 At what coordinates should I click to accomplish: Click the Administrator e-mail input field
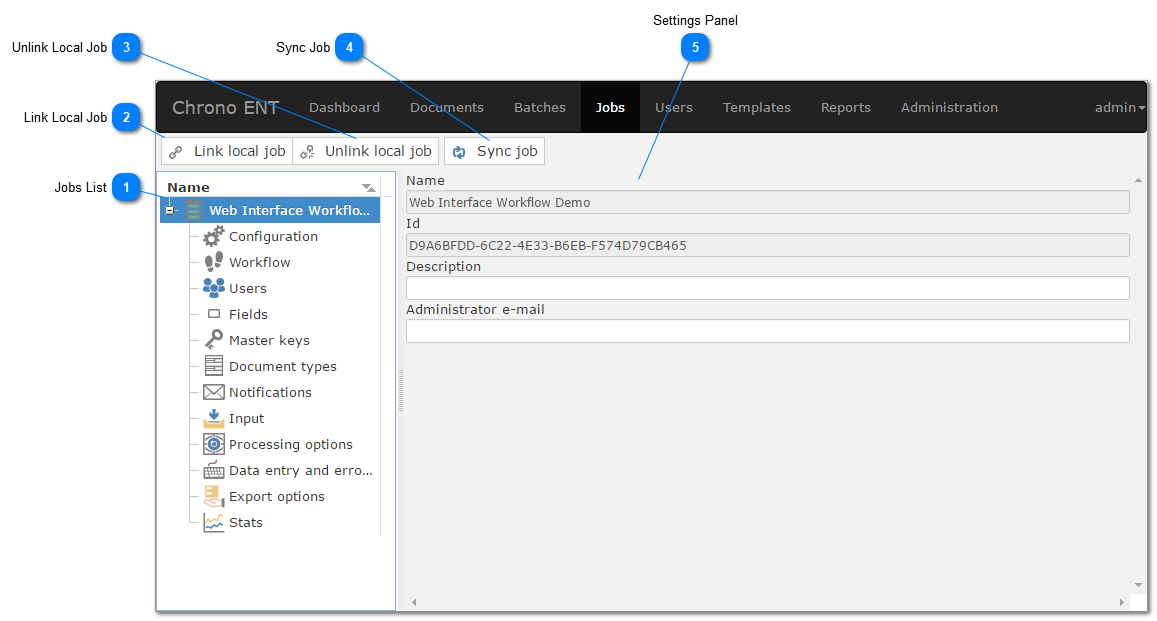[767, 330]
